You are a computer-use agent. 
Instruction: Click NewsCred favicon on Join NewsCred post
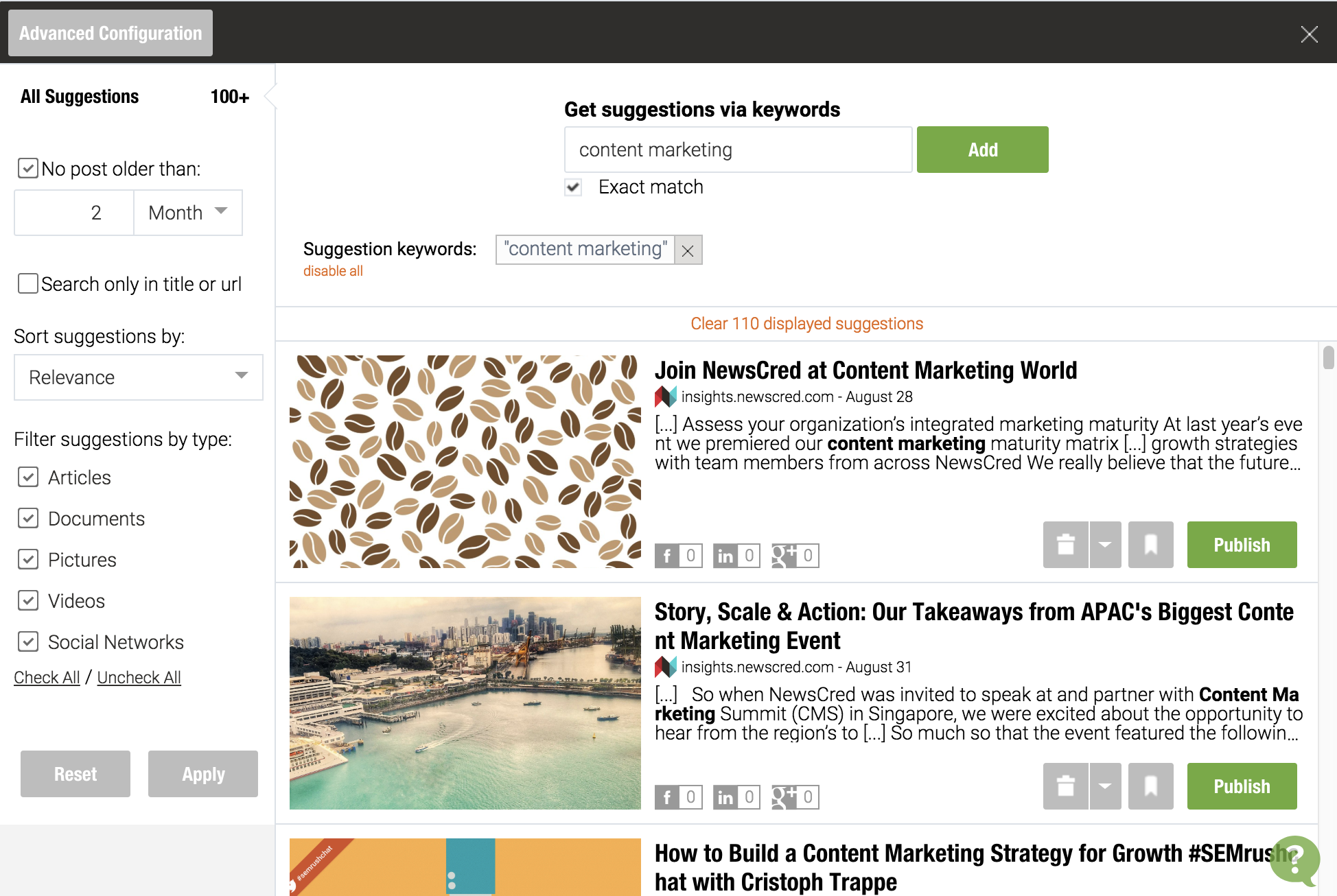[x=665, y=397]
